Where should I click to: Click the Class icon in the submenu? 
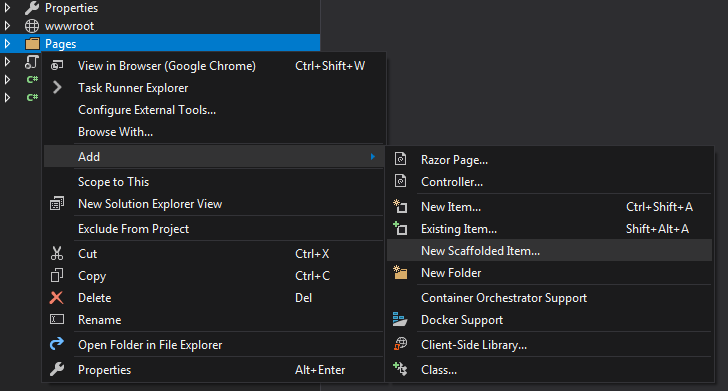coord(400,369)
